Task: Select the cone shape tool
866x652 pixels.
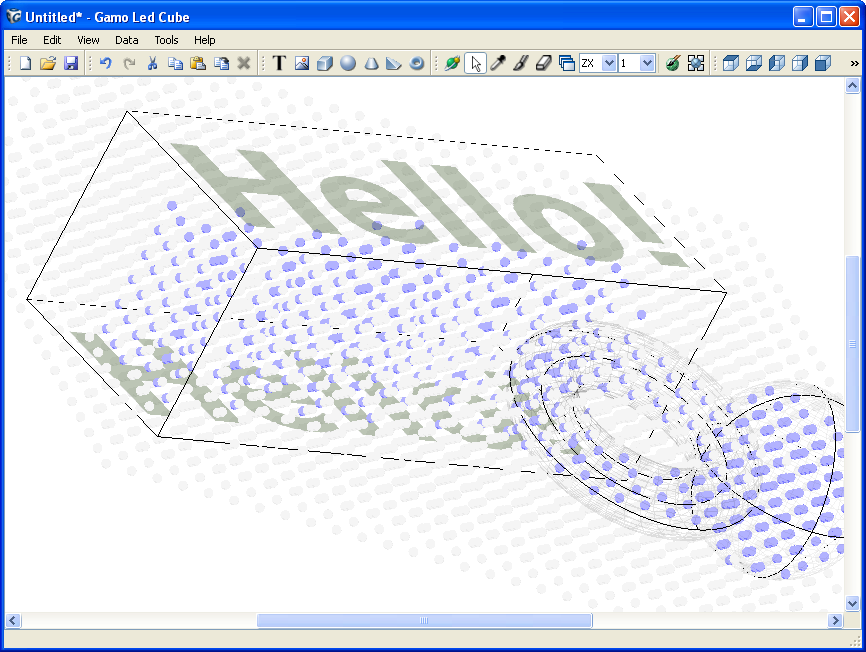Action: (x=371, y=63)
